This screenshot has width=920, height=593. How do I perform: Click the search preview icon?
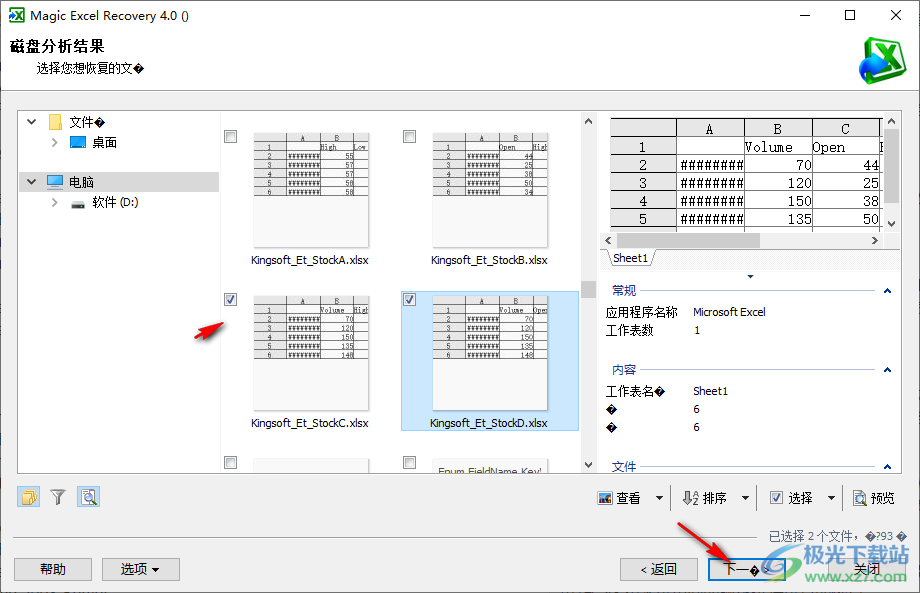[88, 496]
